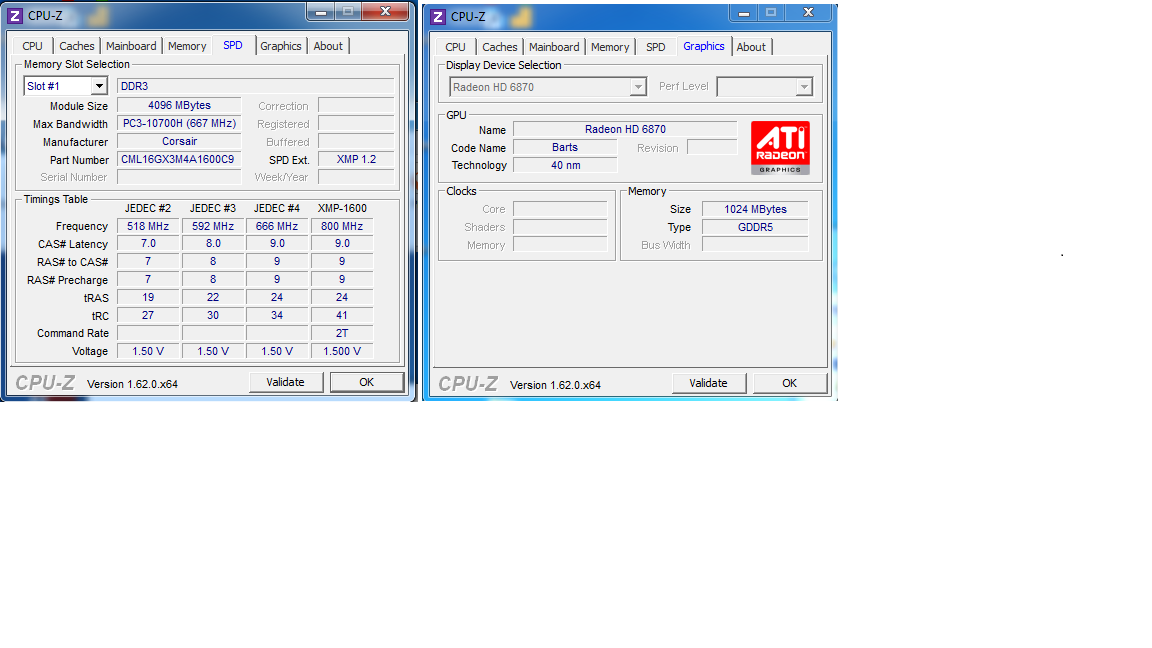Minimize the left CPU-Z window

tap(321, 12)
